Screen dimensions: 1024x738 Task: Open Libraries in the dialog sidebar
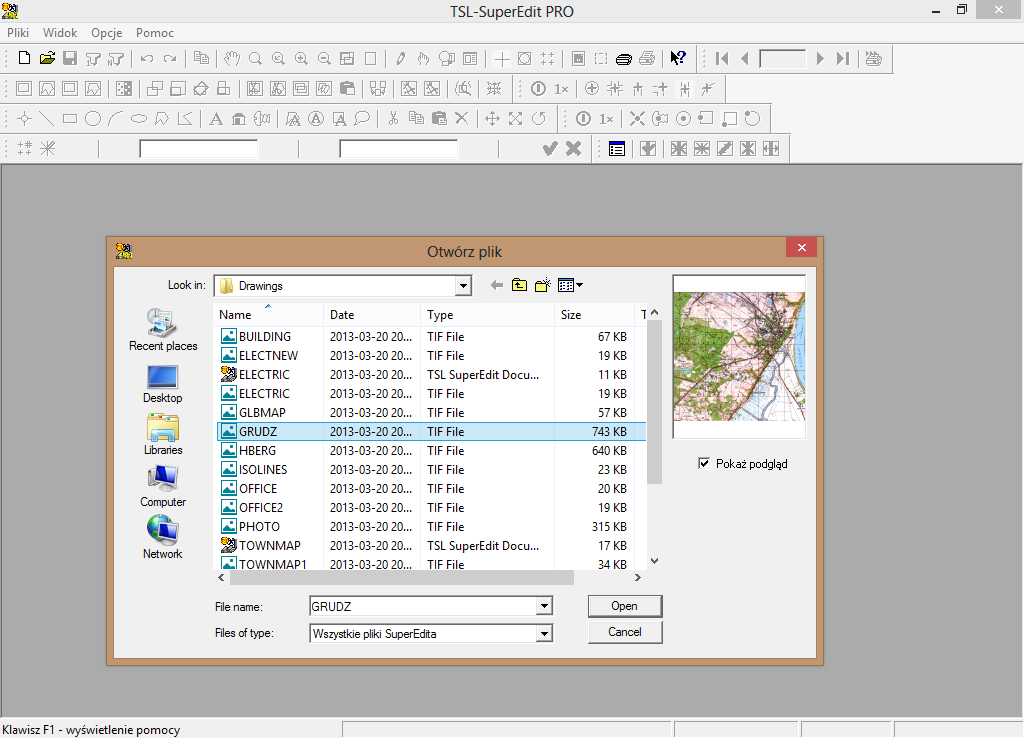coord(163,435)
